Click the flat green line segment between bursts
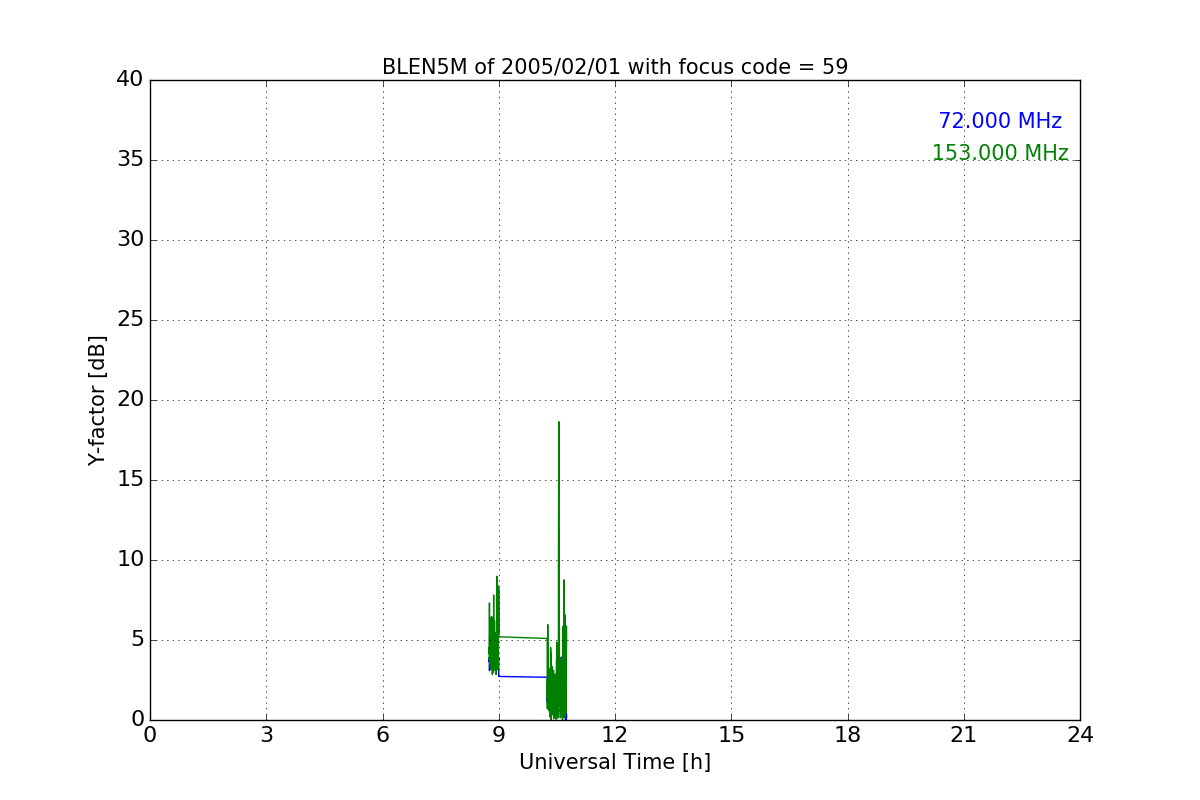1200x800 pixels. 523,637
